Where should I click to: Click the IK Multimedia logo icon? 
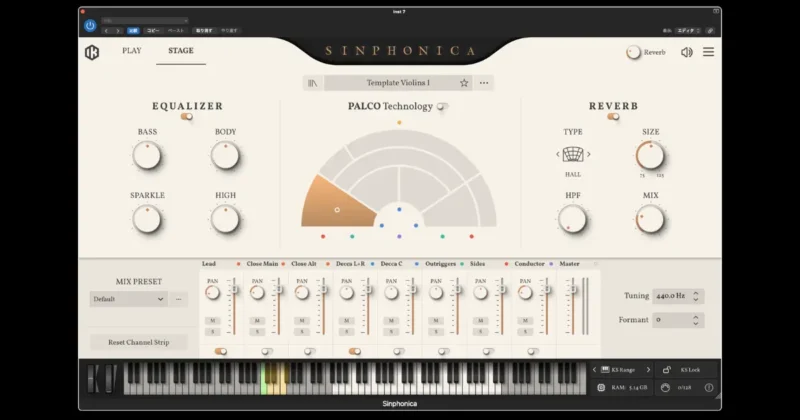[x=92, y=52]
